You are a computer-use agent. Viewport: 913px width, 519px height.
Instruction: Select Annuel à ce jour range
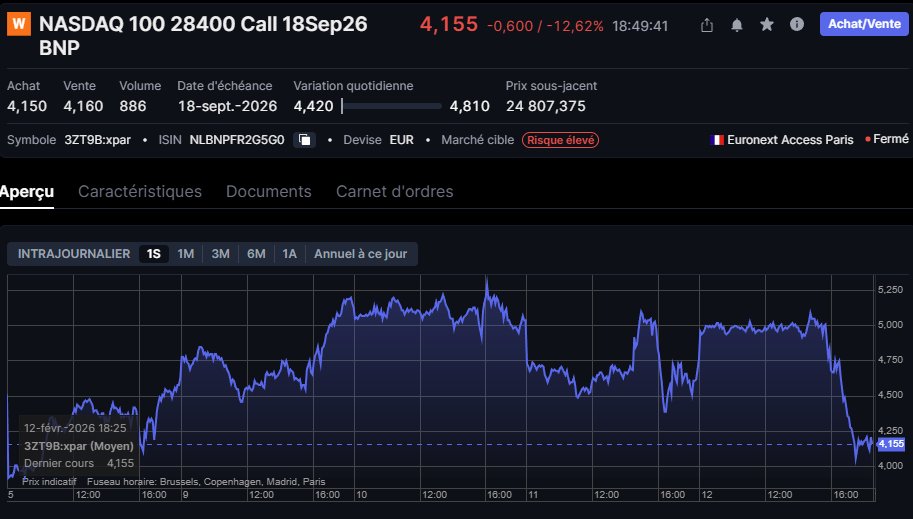(x=360, y=254)
